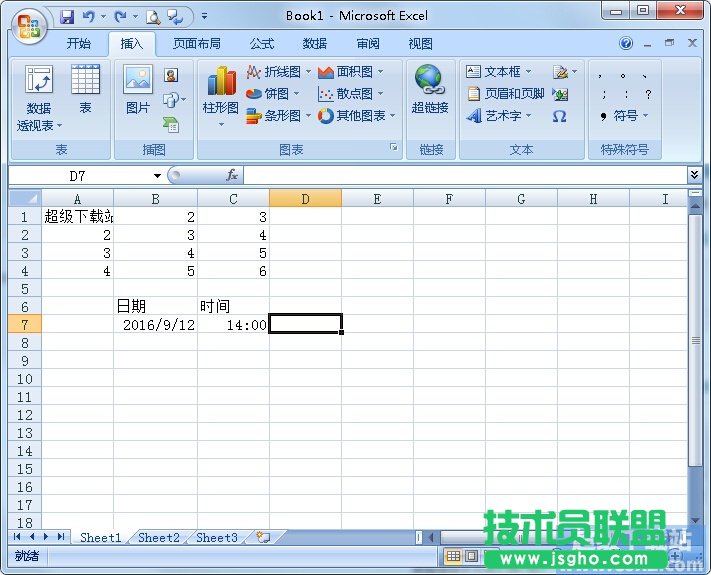
Task: Click the 文本框 text box button
Action: click(x=499, y=72)
